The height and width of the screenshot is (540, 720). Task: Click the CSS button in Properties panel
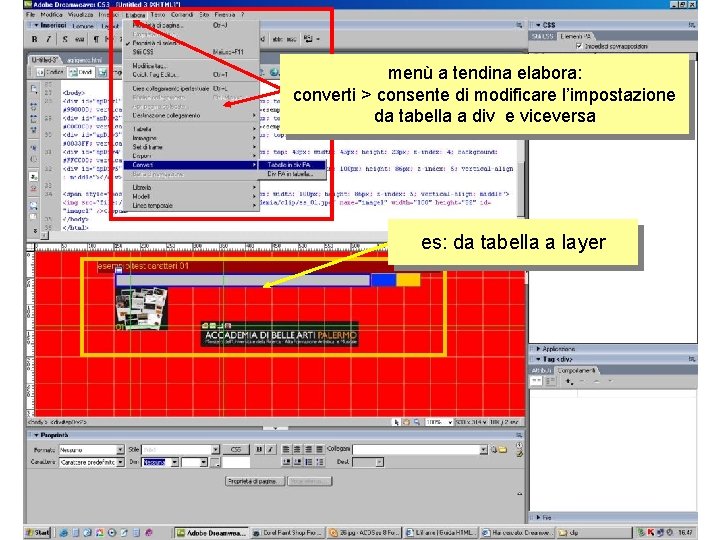236,450
